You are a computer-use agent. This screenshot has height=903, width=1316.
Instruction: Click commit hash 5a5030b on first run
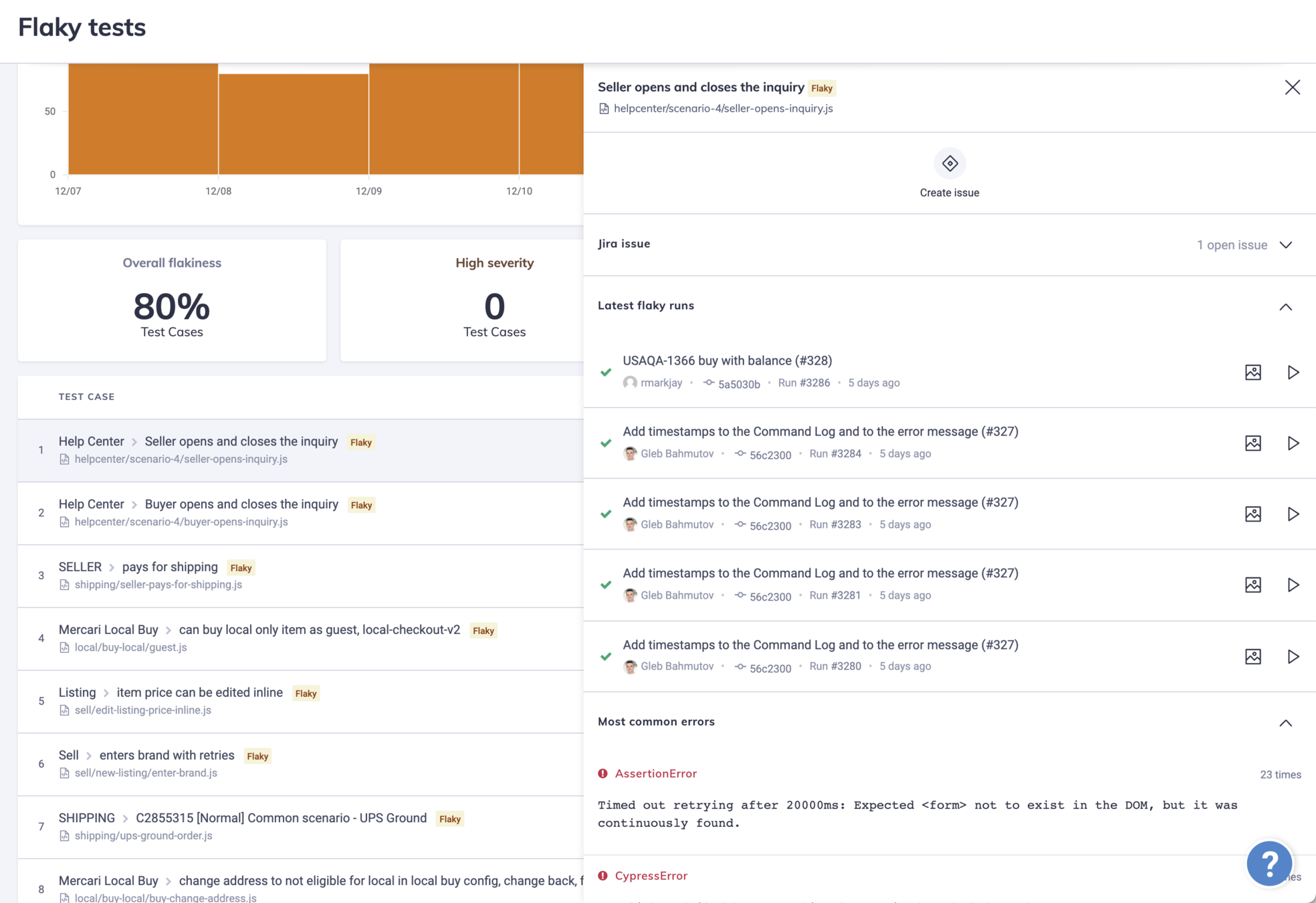[x=738, y=384]
